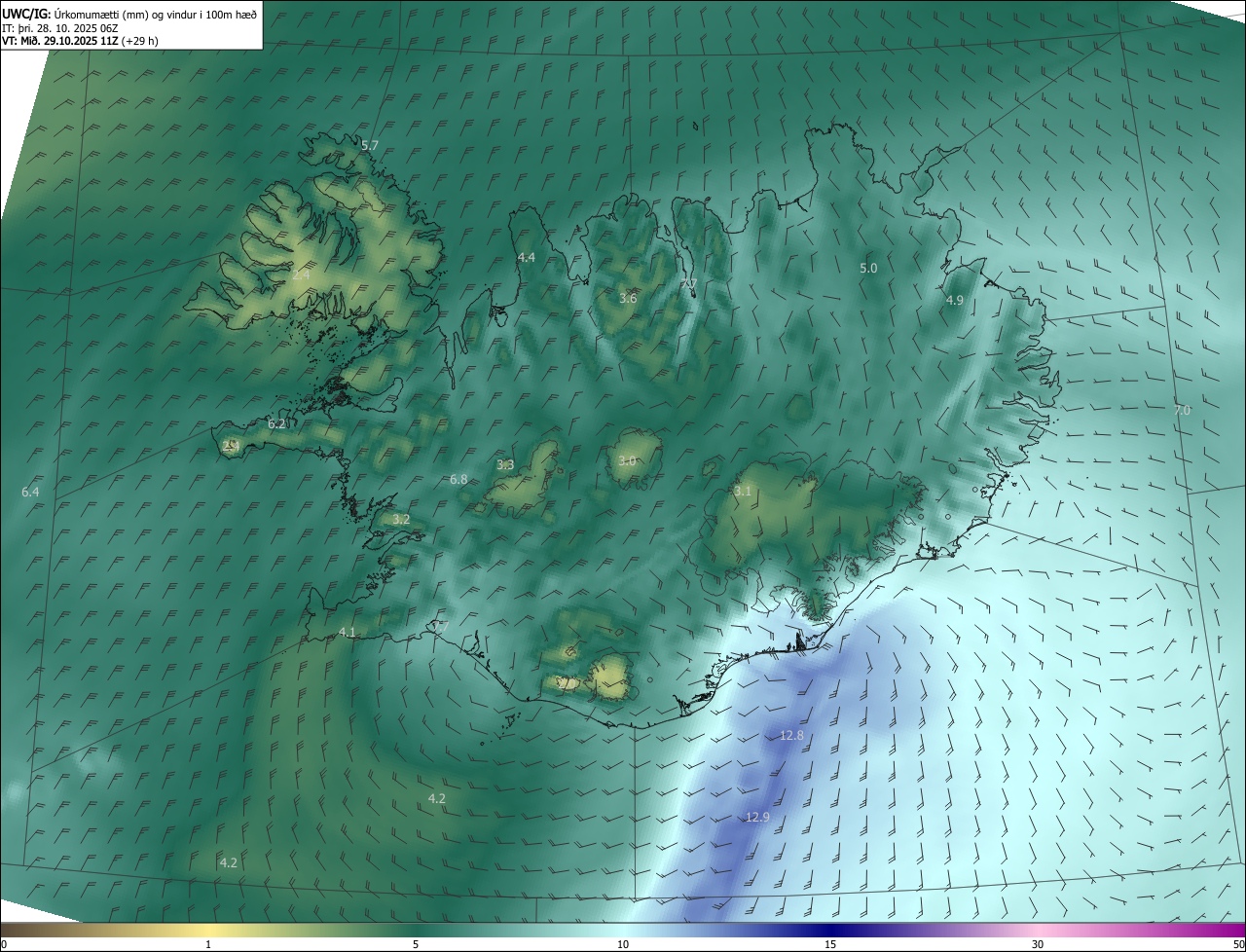
Task: Click the 6.2 value label on the map
Action: coord(276,423)
